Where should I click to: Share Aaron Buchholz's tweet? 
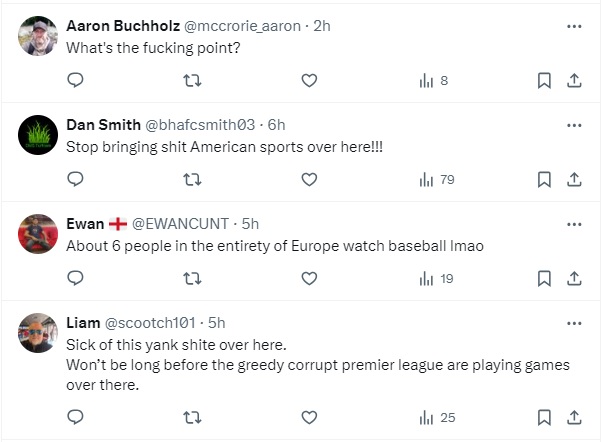pyautogui.click(x=575, y=81)
